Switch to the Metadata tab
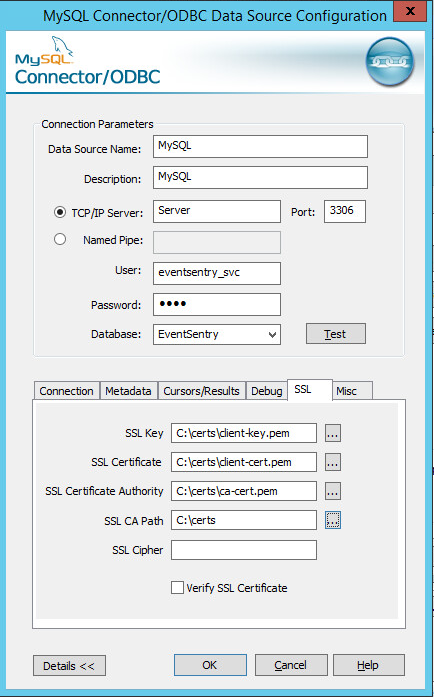 coord(129,391)
